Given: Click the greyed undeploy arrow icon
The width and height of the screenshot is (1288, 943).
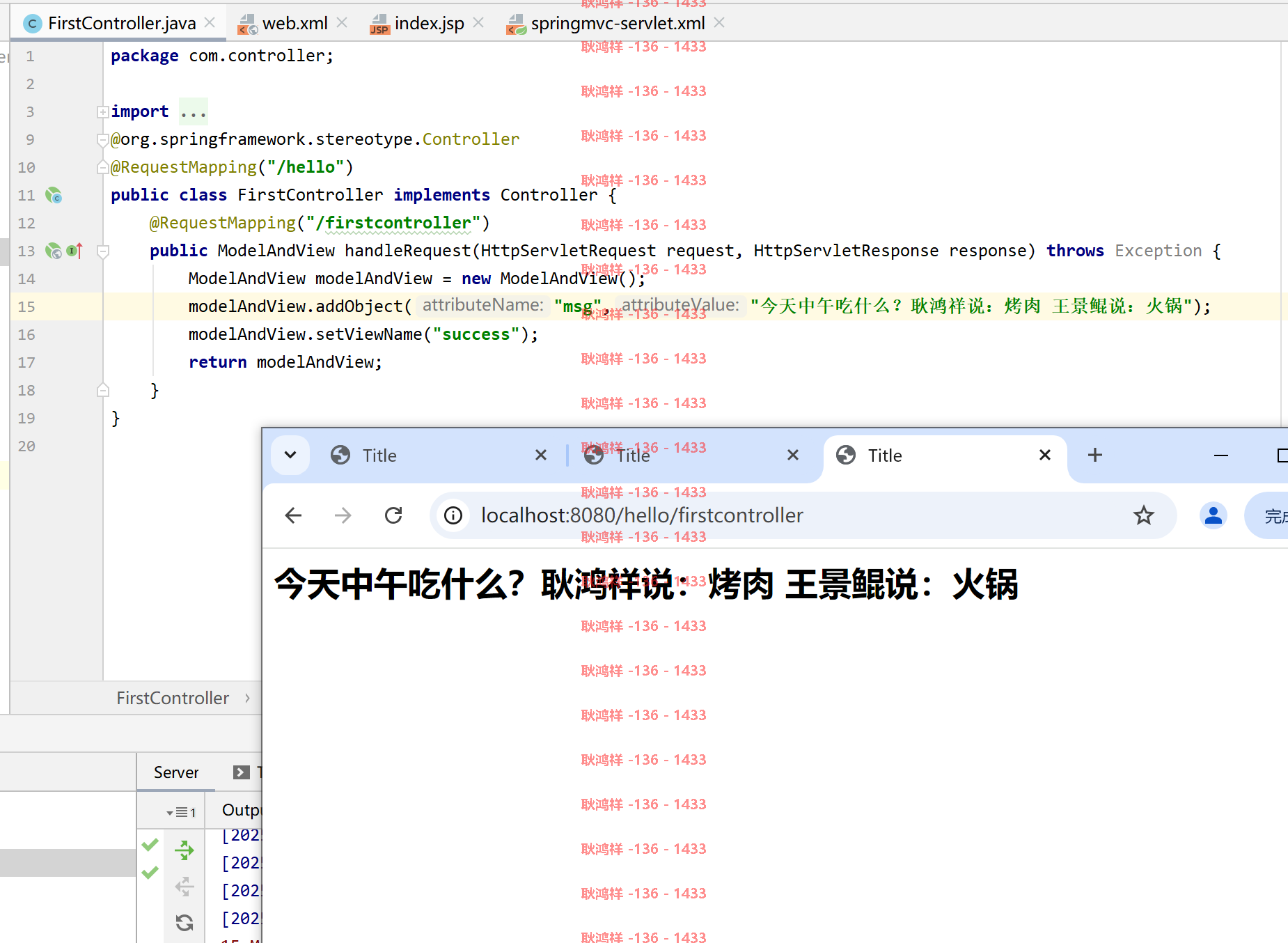Looking at the screenshot, I should pyautogui.click(x=184, y=886).
